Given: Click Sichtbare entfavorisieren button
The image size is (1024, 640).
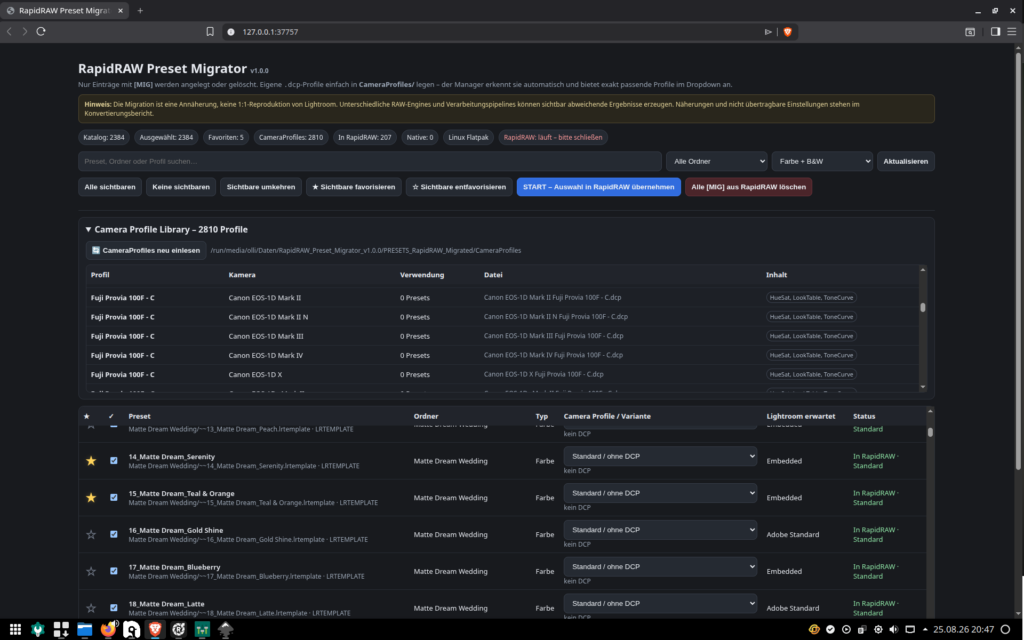Looking at the screenshot, I should point(459,187).
